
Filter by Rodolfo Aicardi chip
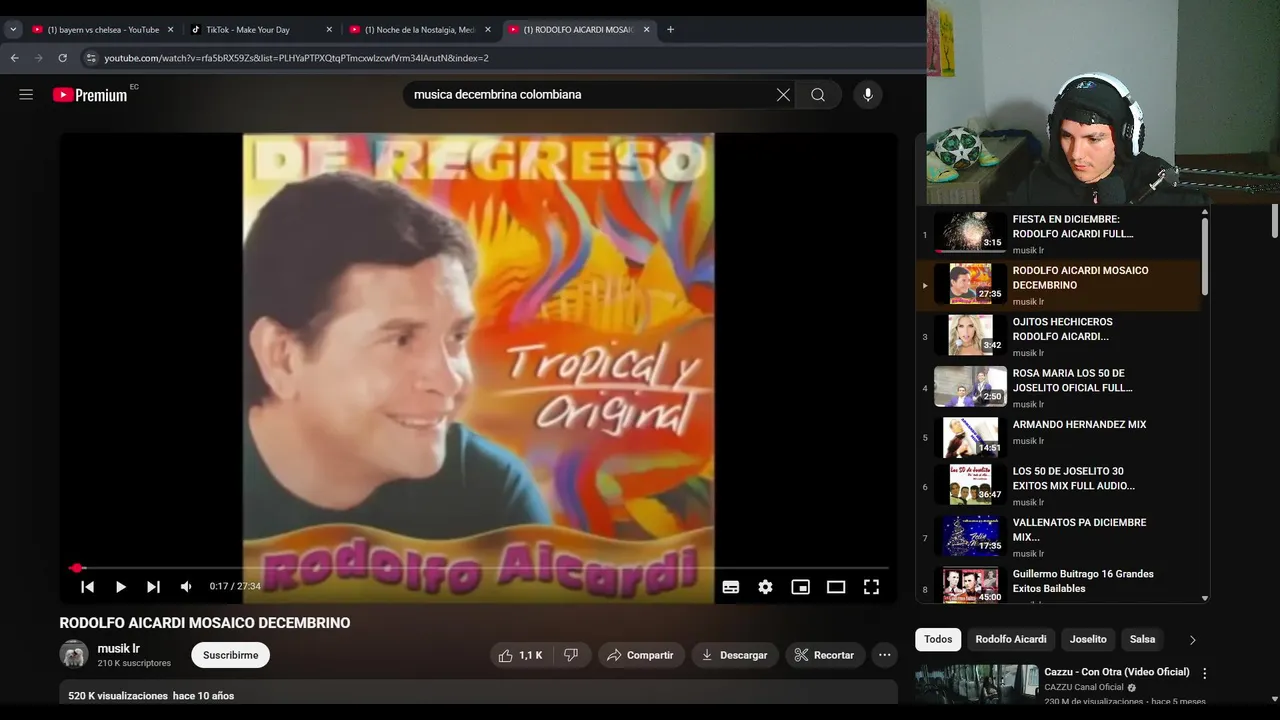1011,640
